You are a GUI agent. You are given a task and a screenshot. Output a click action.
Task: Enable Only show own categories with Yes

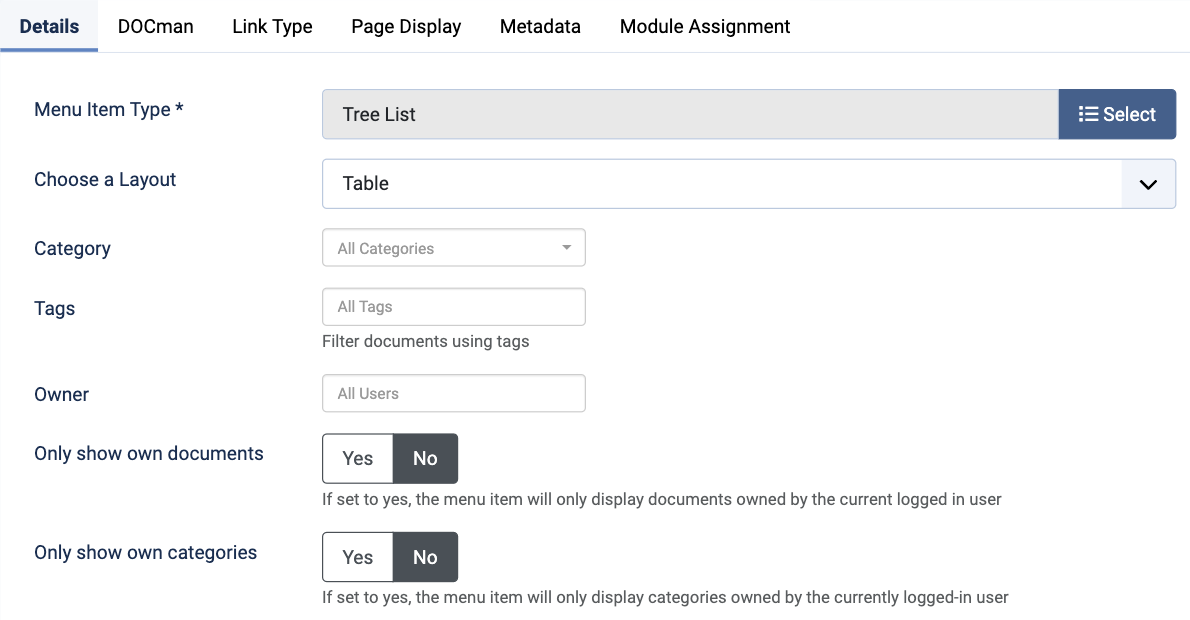[357, 557]
